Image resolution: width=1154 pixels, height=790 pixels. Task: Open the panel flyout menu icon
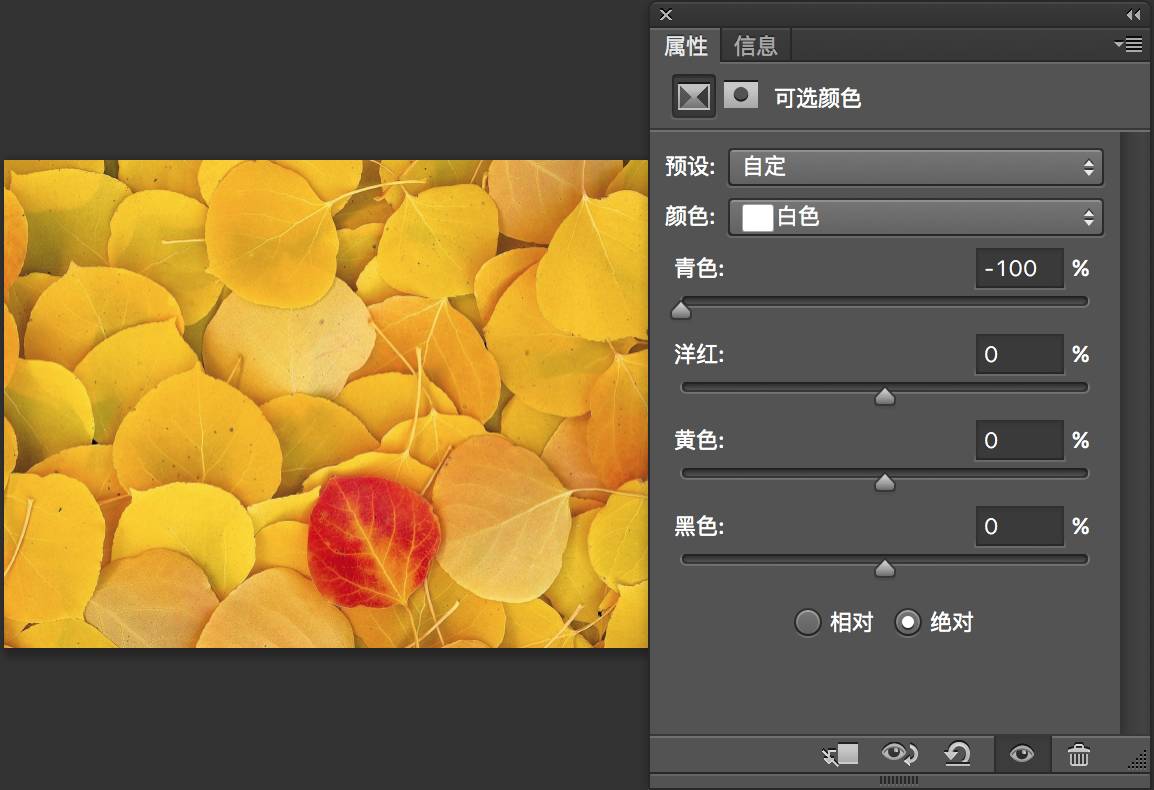[x=1128, y=45]
